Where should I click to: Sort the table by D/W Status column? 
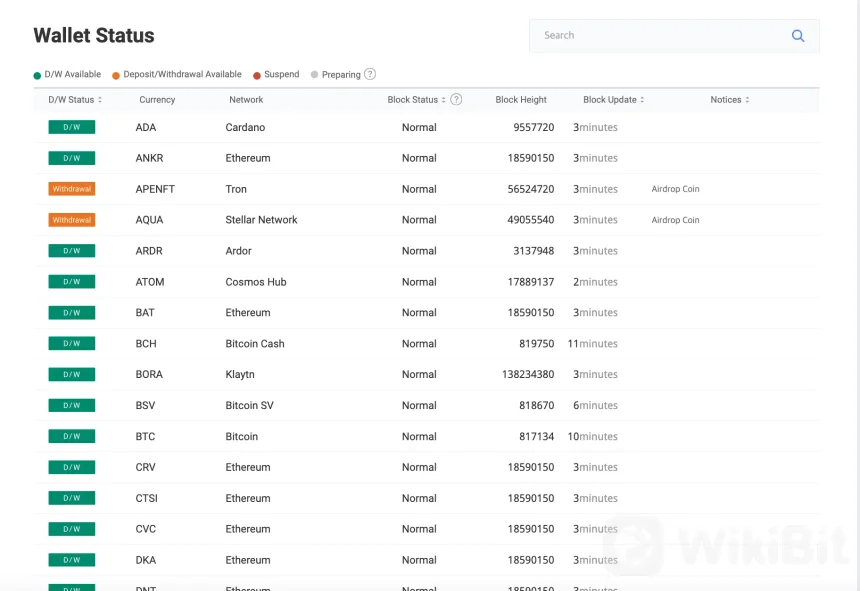[x=75, y=100]
